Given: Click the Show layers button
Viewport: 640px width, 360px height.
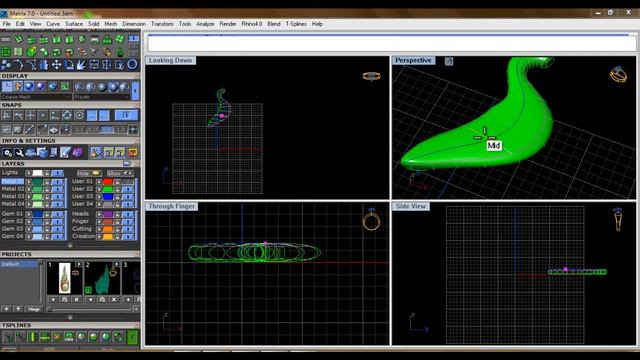Looking at the screenshot, I should (120, 173).
